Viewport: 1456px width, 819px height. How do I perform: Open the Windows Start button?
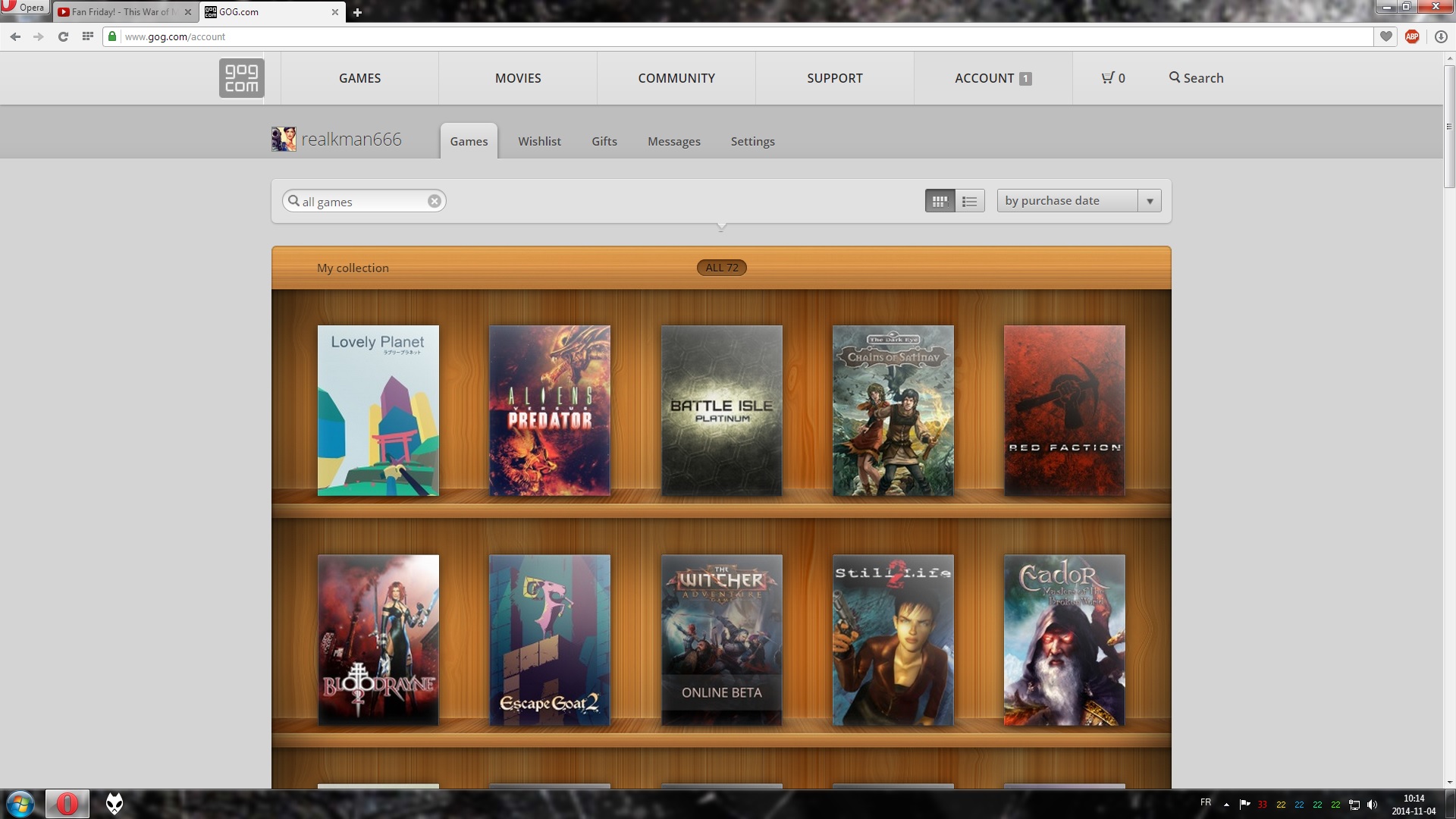coord(20,804)
